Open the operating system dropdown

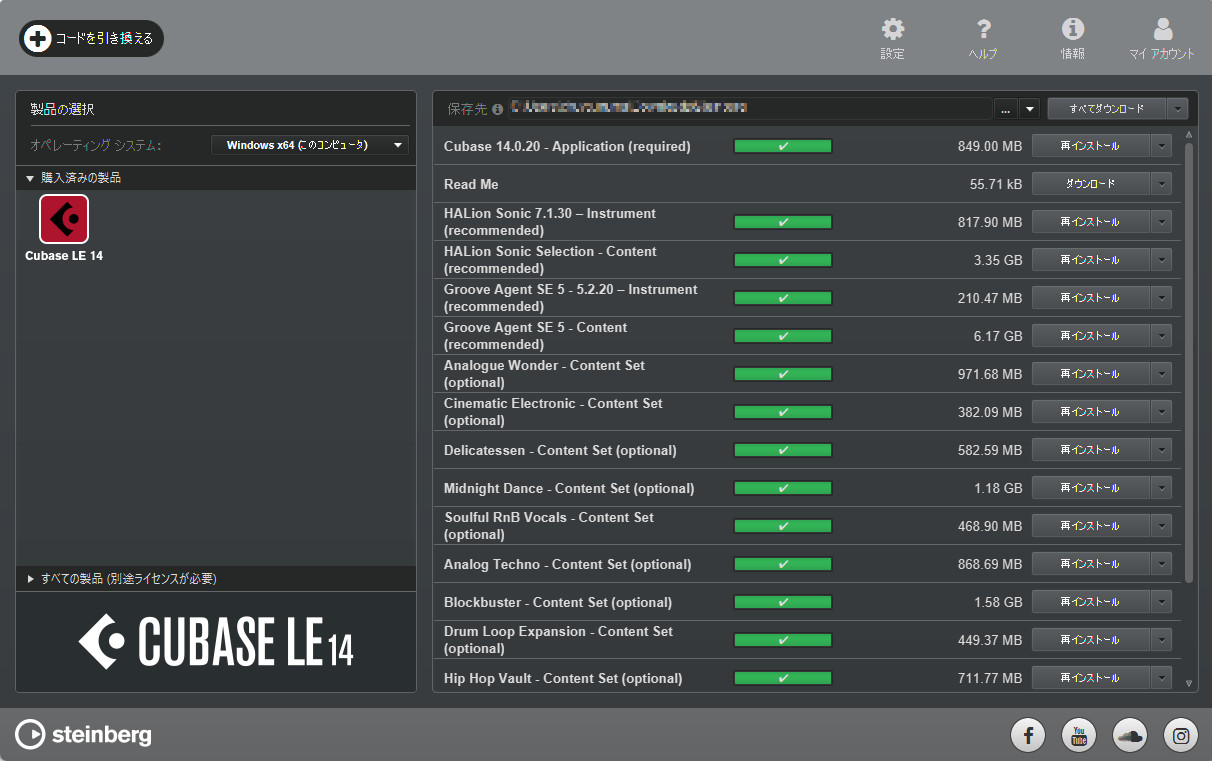click(x=310, y=145)
